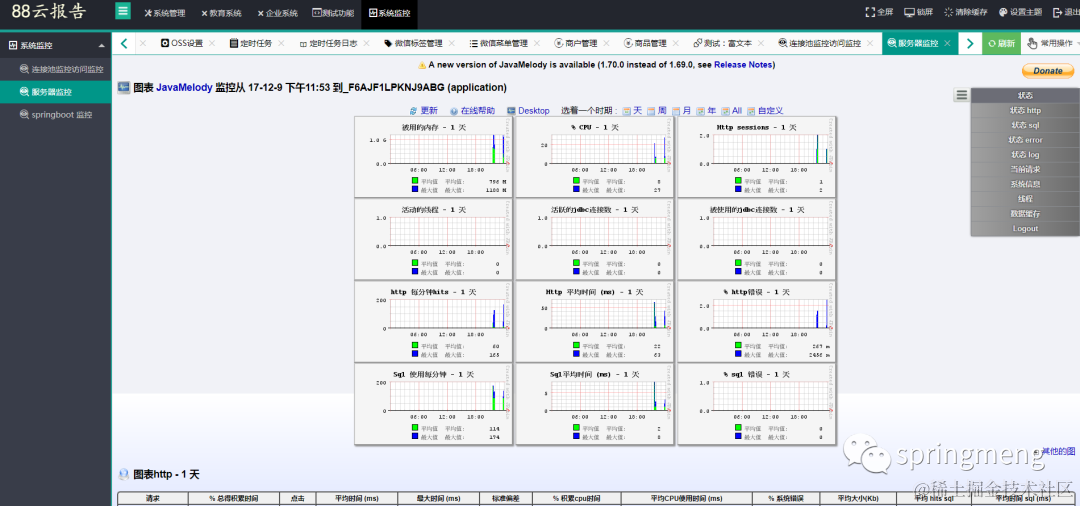Screen dimensions: 1080x506
Task: Switch to the 定时任务日志 tab
Action: (328, 43)
